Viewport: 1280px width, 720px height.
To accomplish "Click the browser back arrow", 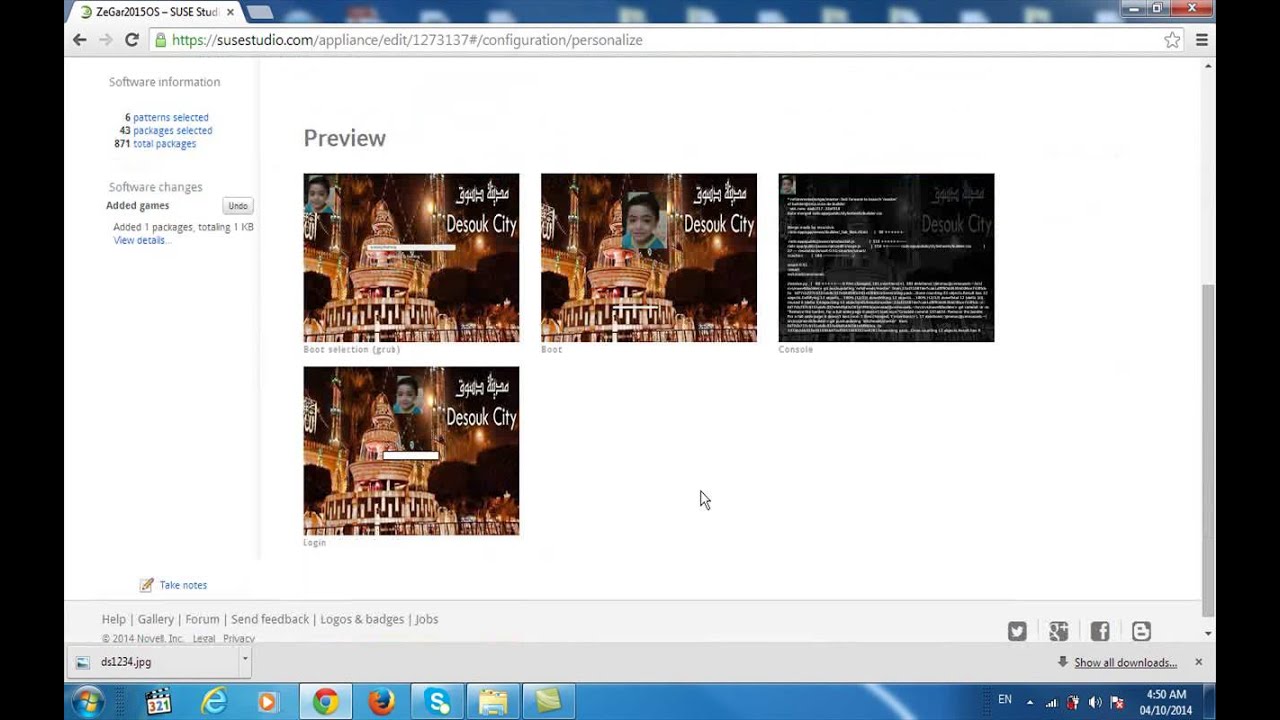I will (80, 40).
